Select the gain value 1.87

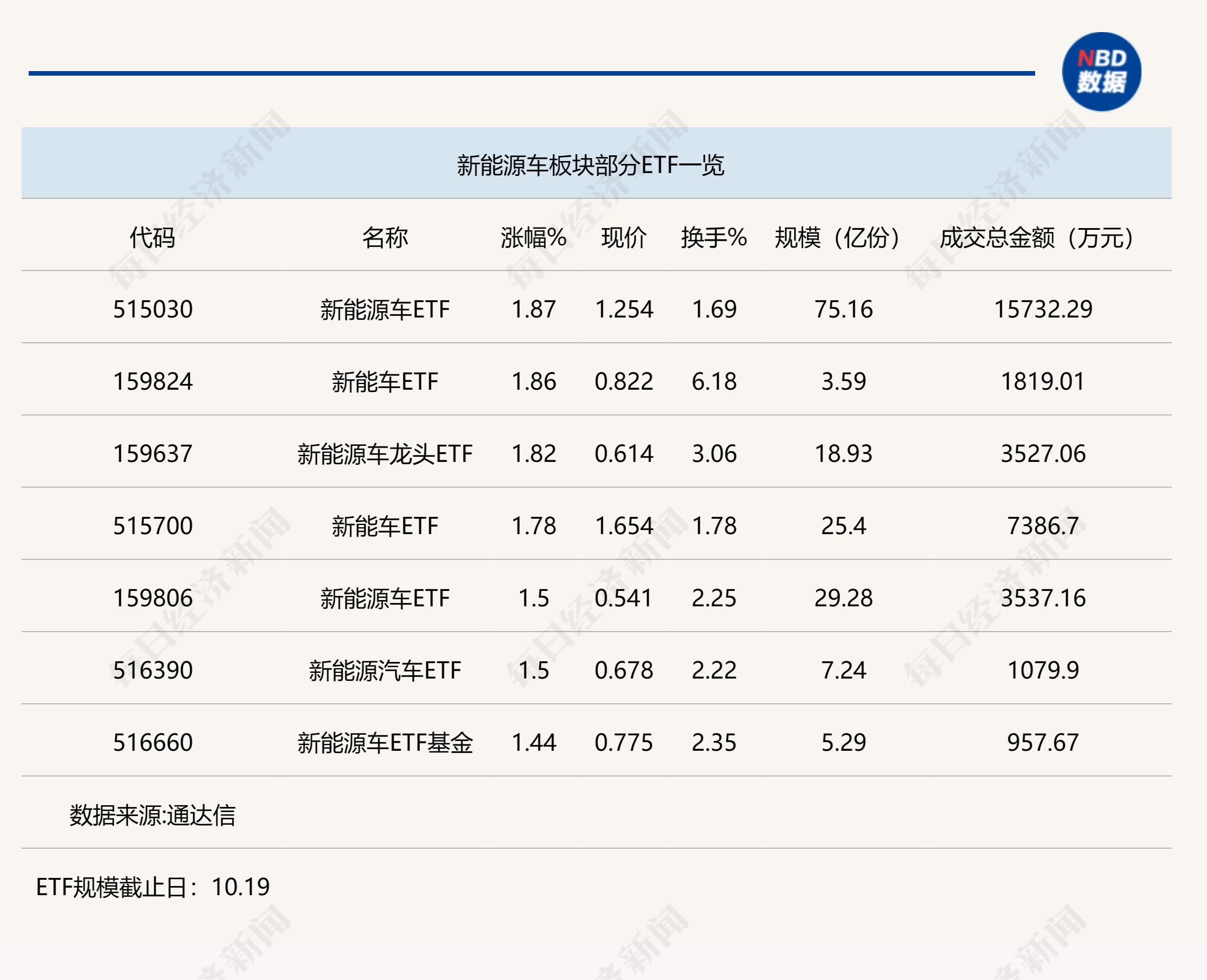pyautogui.click(x=534, y=309)
